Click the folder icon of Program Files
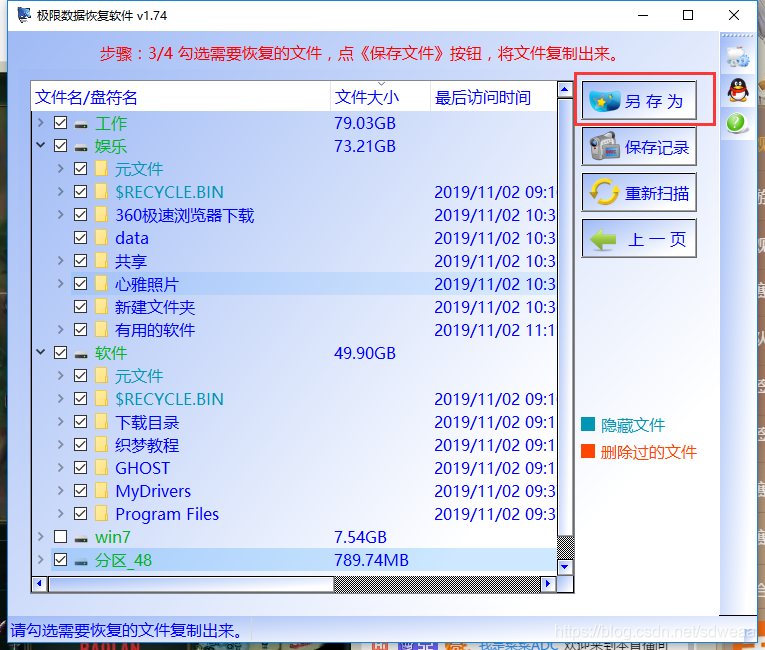This screenshot has width=765, height=650. [x=101, y=513]
